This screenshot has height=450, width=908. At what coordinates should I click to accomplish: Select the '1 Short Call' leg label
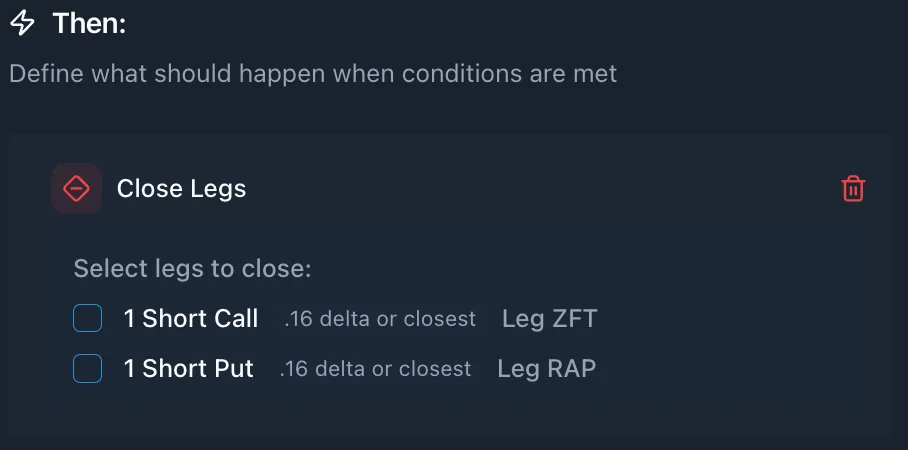tap(190, 319)
